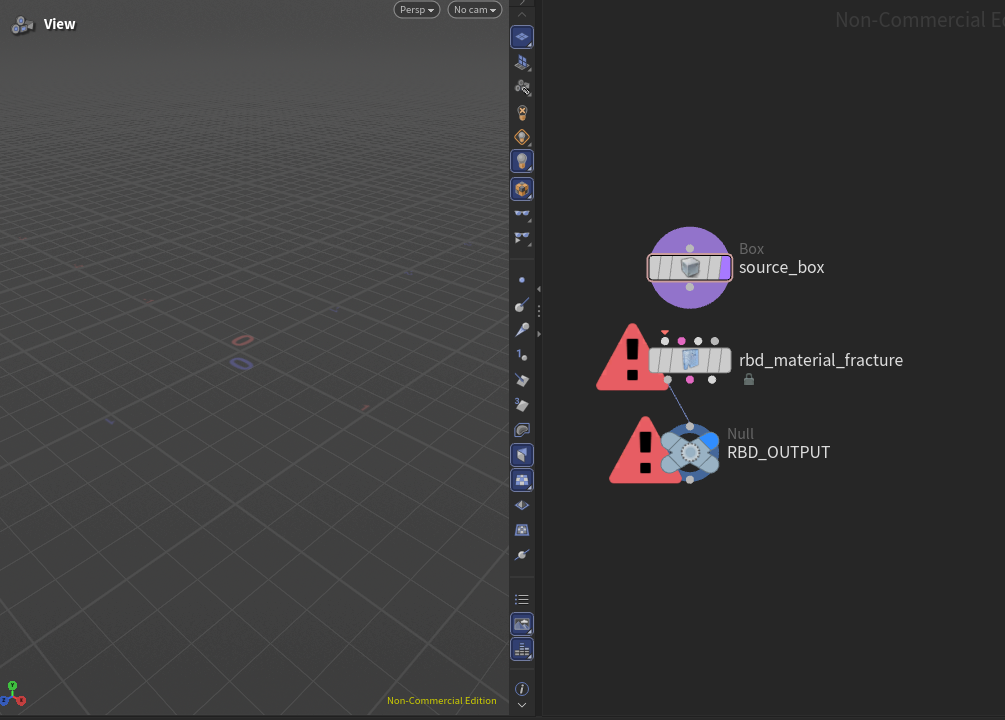Collapse pane with right-pointing splitter arrow
The height and width of the screenshot is (720, 1005).
[538, 334]
